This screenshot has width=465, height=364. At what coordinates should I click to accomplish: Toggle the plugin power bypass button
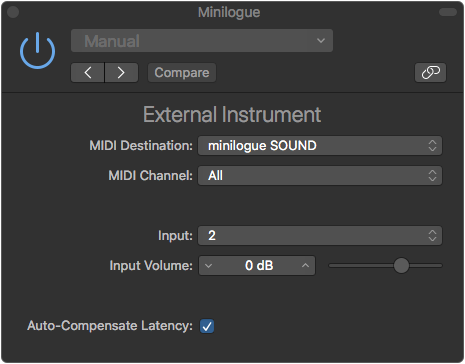click(37, 51)
